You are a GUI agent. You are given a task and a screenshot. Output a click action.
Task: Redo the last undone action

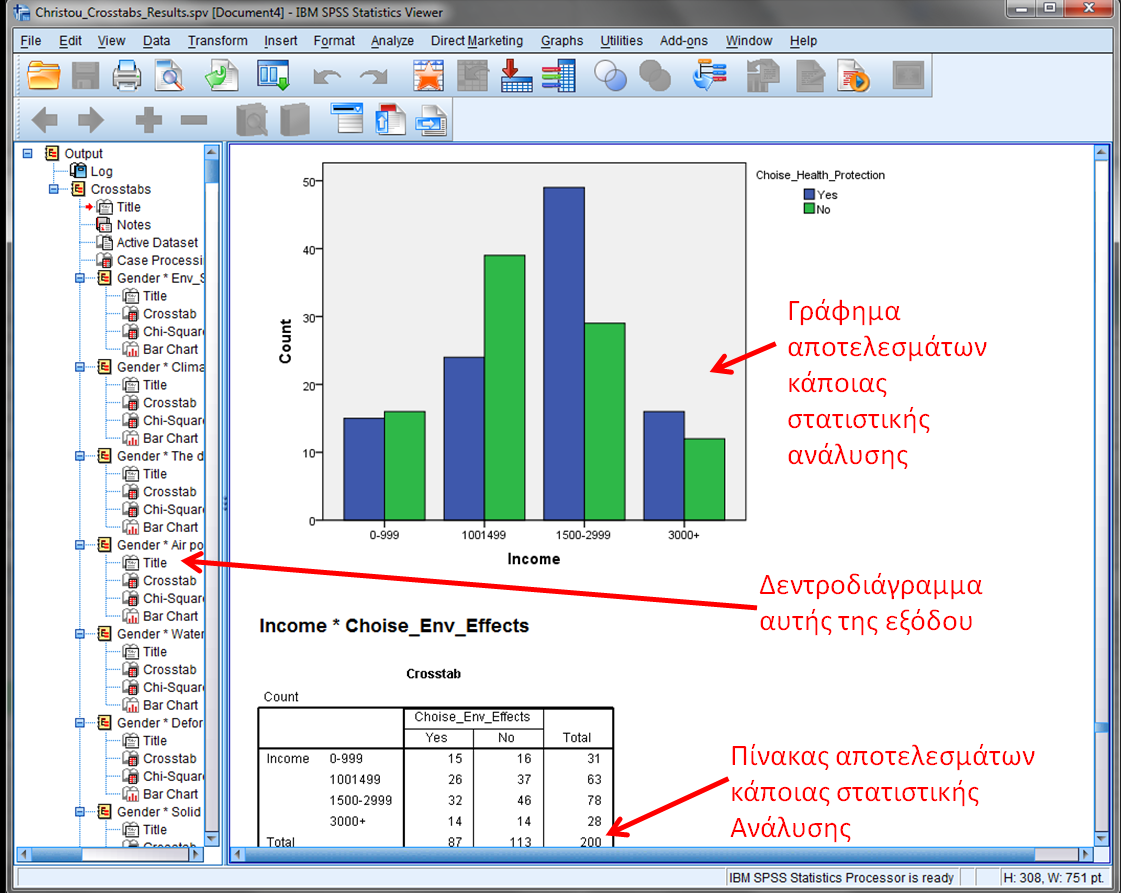pyautogui.click(x=374, y=77)
